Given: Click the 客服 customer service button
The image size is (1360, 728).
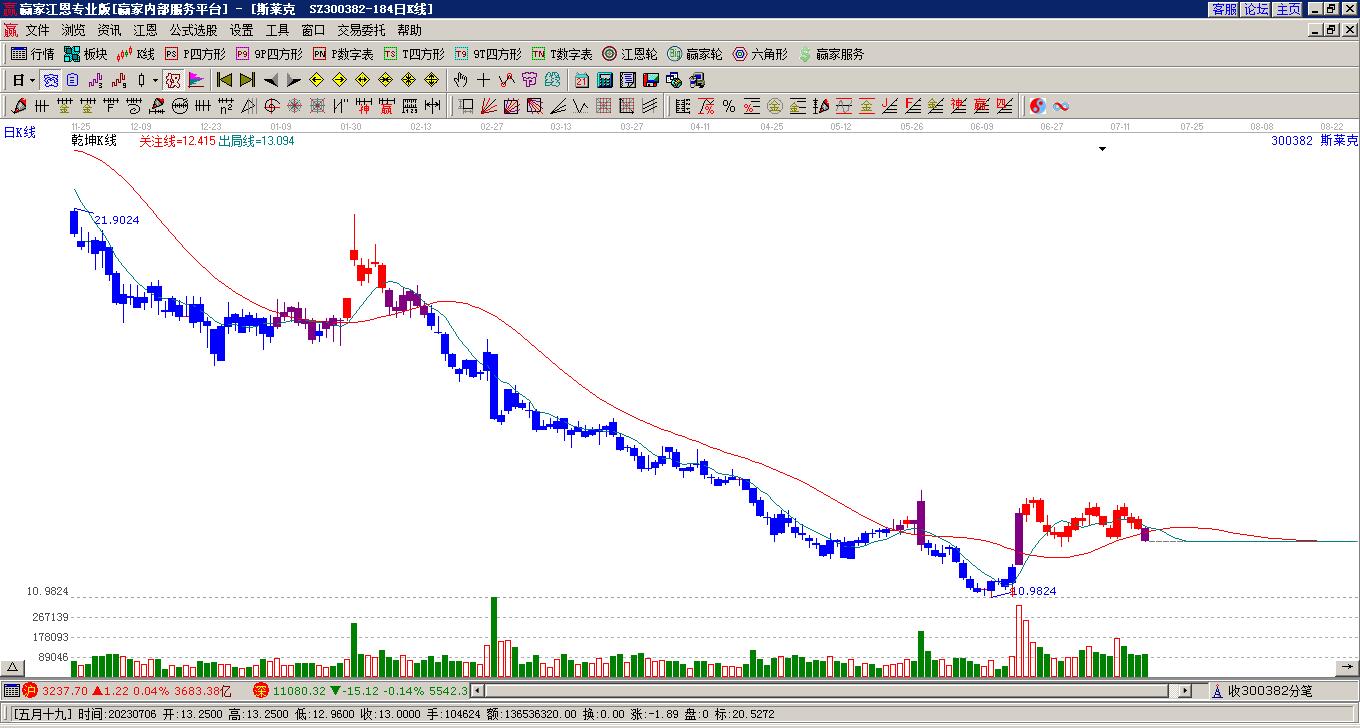Looking at the screenshot, I should point(1224,9).
